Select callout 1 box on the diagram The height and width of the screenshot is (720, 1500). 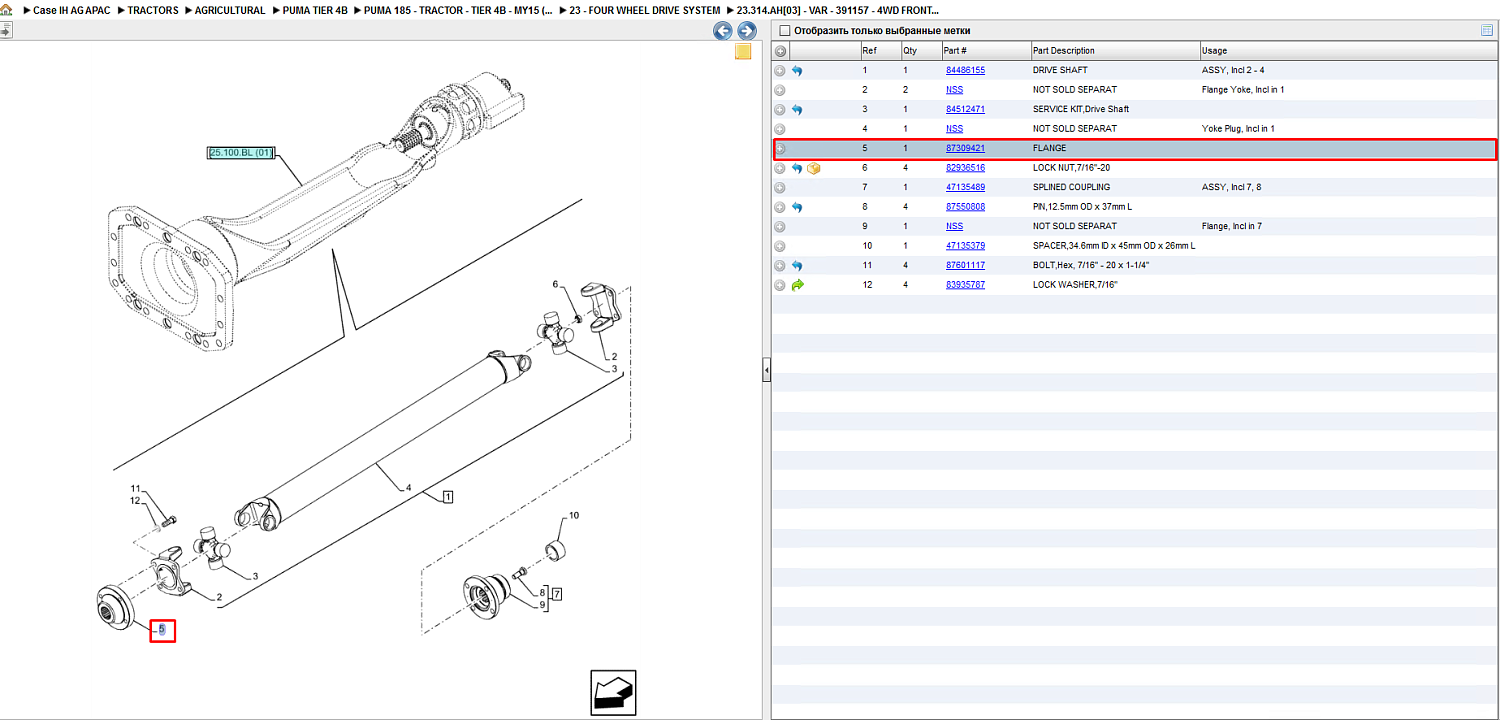[449, 497]
